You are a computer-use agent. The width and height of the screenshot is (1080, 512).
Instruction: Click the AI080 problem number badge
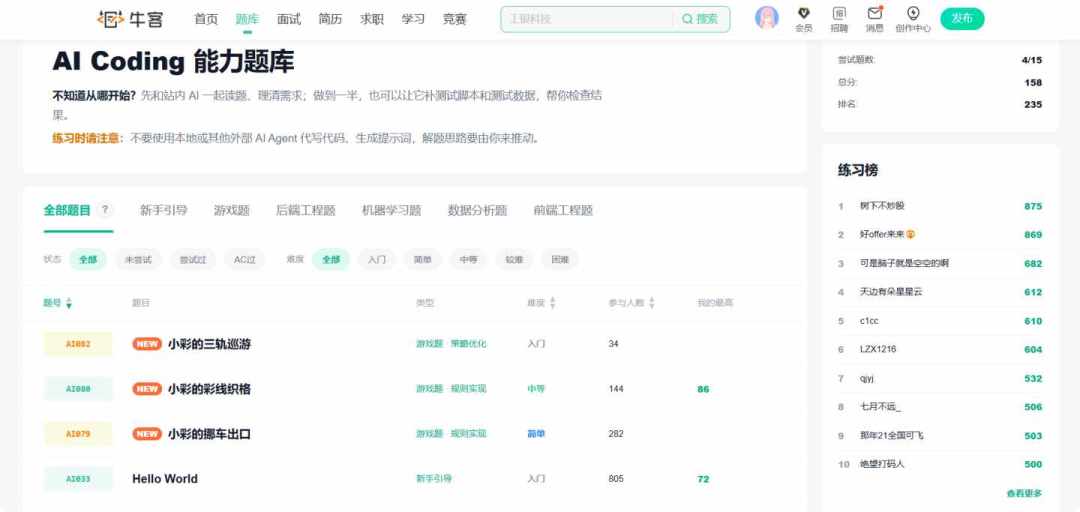point(78,389)
